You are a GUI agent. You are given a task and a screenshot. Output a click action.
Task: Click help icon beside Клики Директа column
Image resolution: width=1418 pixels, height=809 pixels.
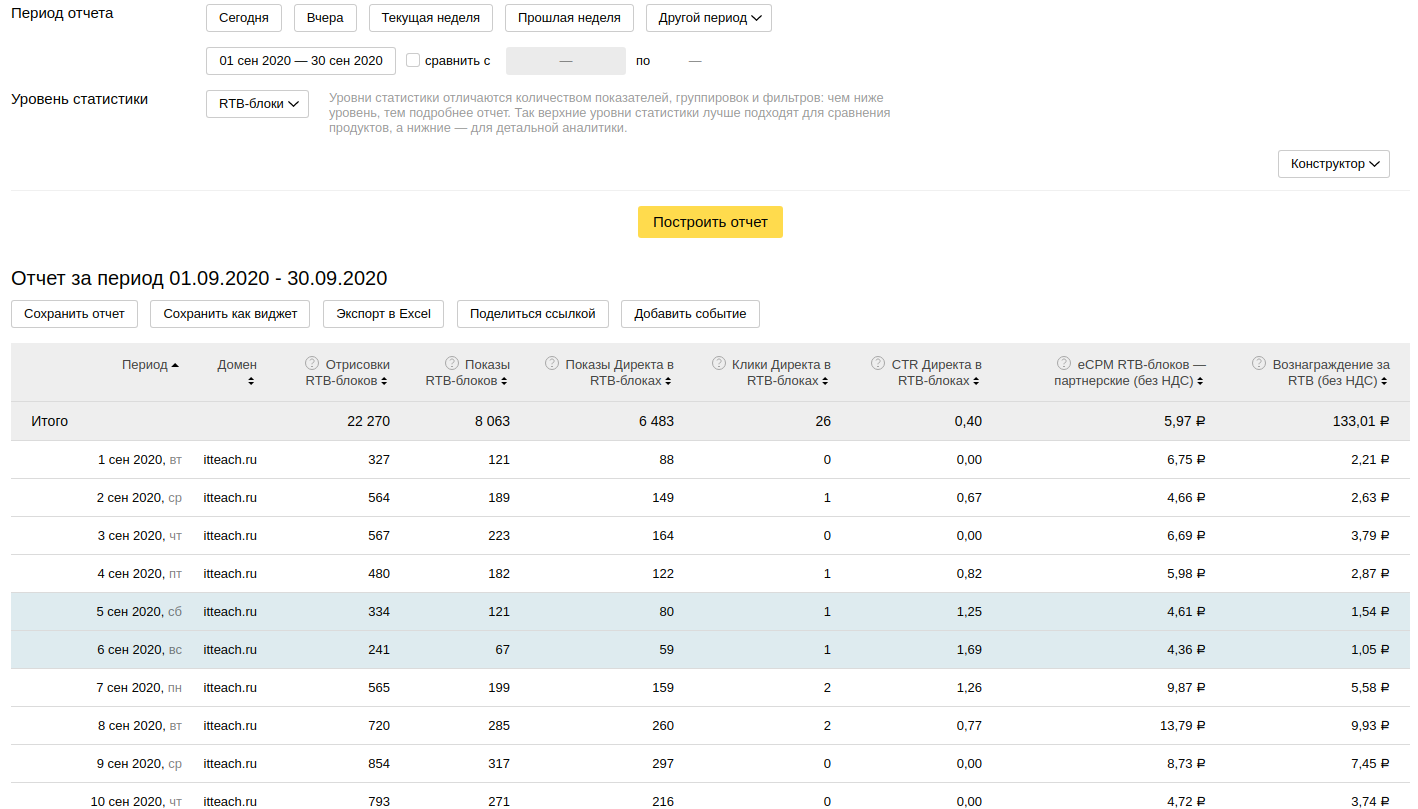click(718, 364)
